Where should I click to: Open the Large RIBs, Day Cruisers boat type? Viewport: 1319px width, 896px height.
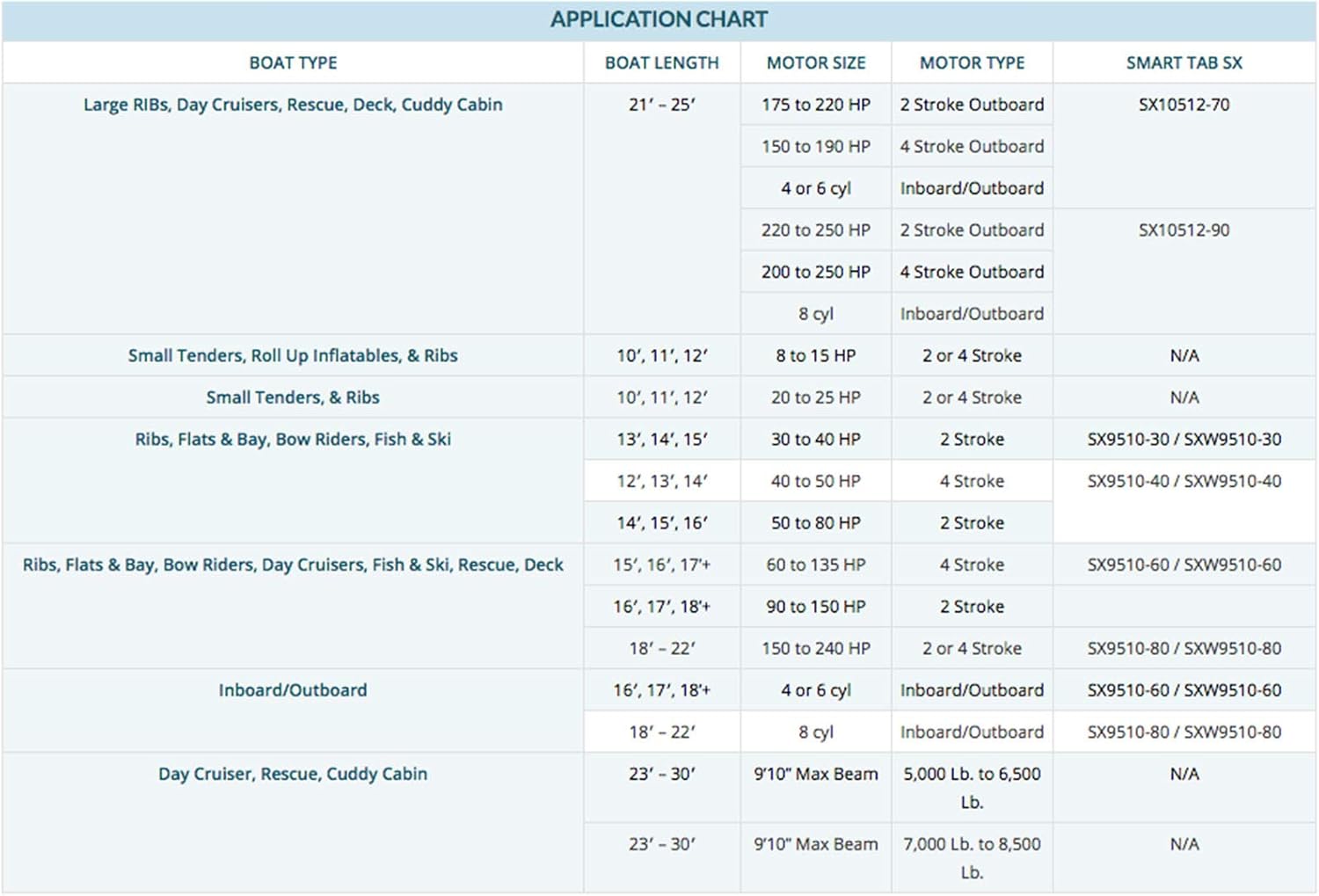click(x=293, y=105)
